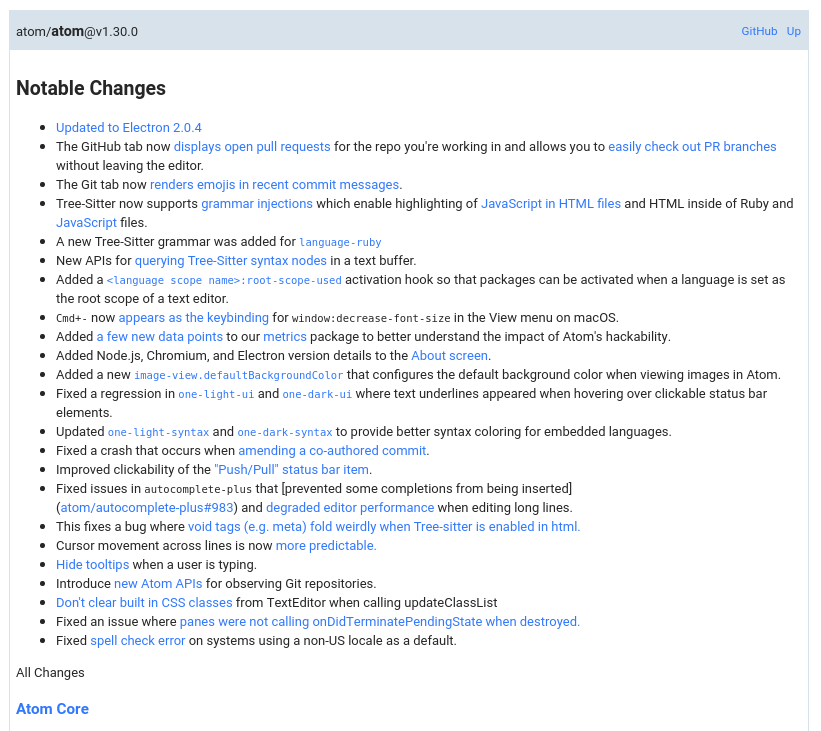This screenshot has height=731, width=821.
Task: Open 'degraded editor performance' link
Action: tap(350, 508)
